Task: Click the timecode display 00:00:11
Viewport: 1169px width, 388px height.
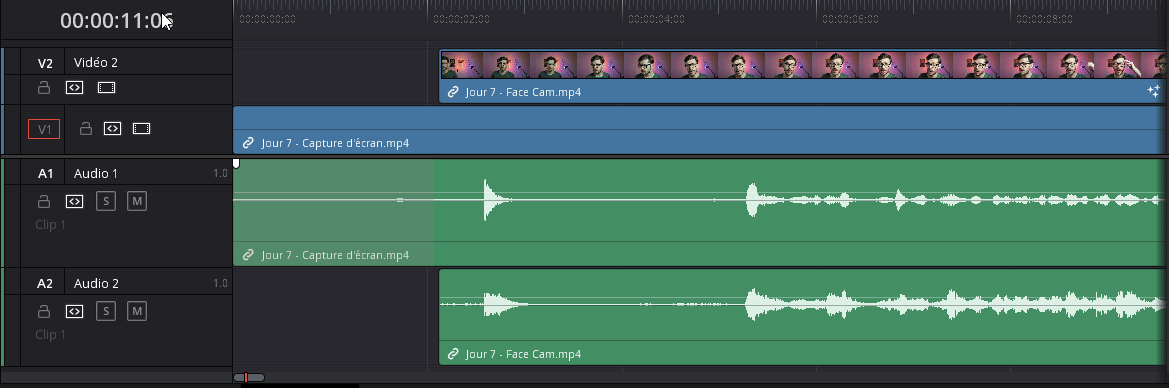Action: pos(116,21)
